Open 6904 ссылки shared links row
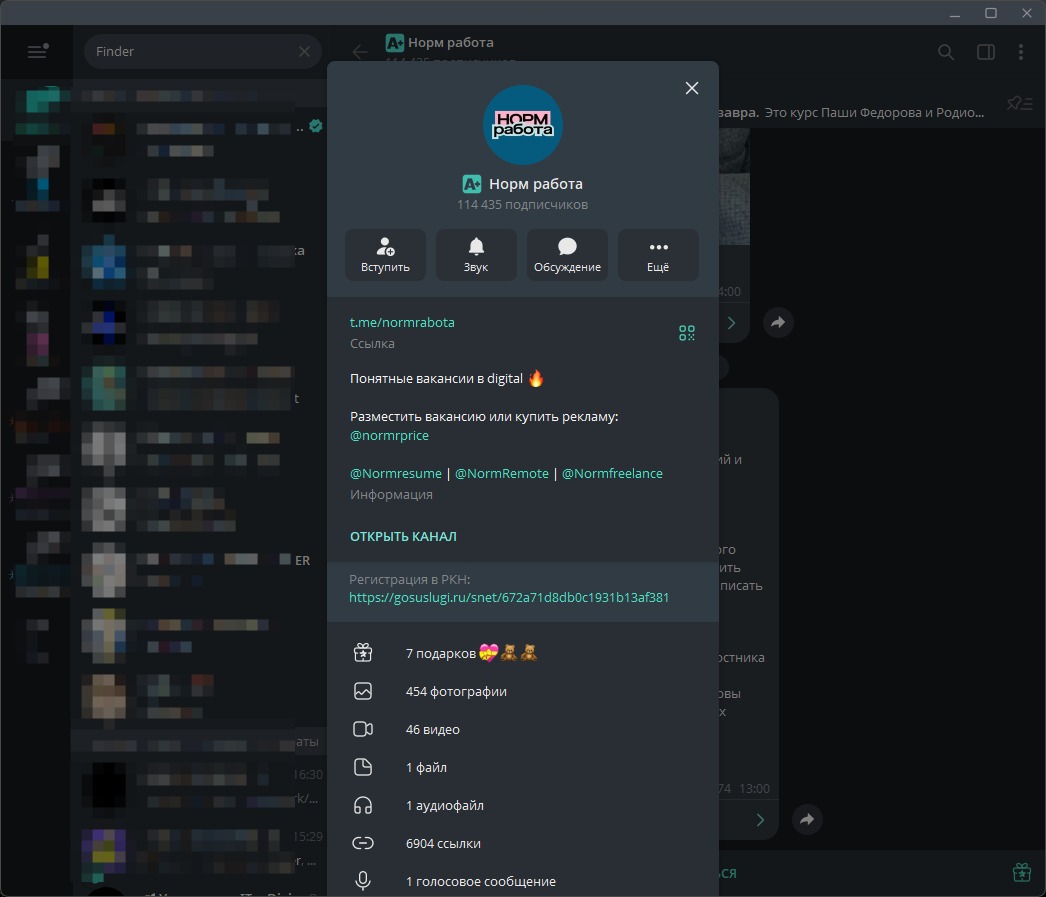Image resolution: width=1046 pixels, height=897 pixels. tap(522, 843)
